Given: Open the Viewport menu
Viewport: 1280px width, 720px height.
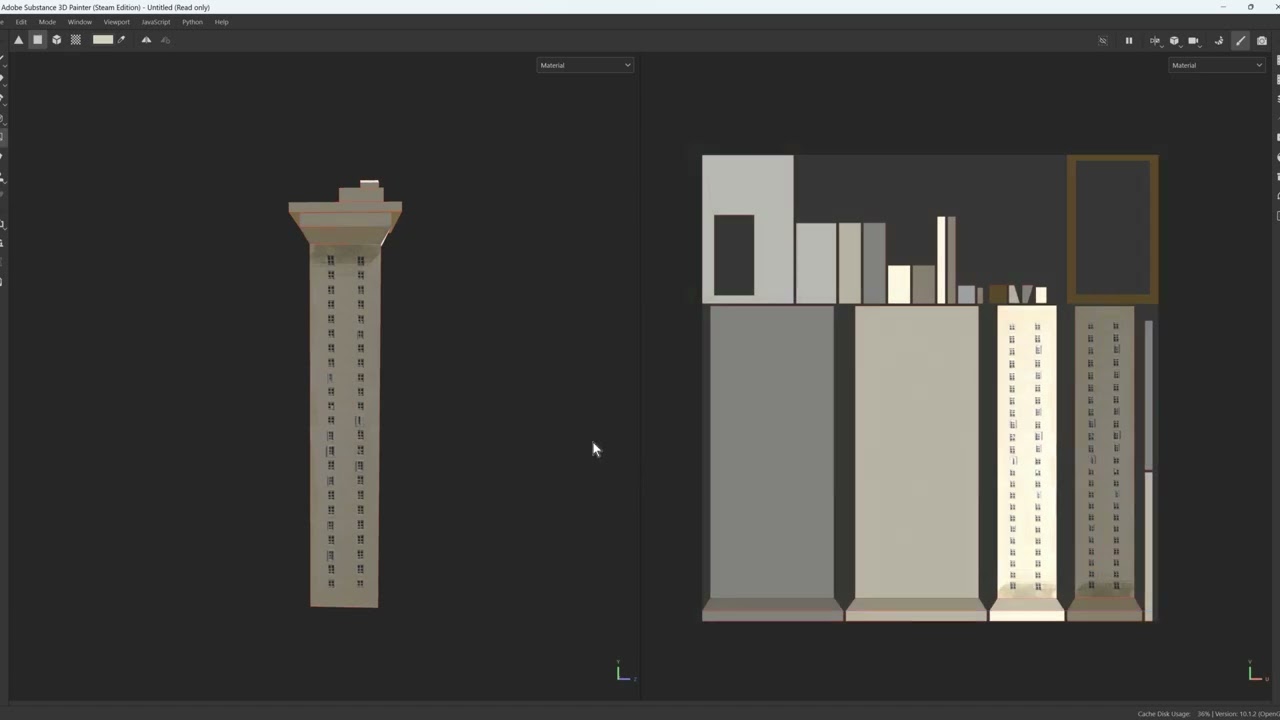Looking at the screenshot, I should click(x=117, y=22).
